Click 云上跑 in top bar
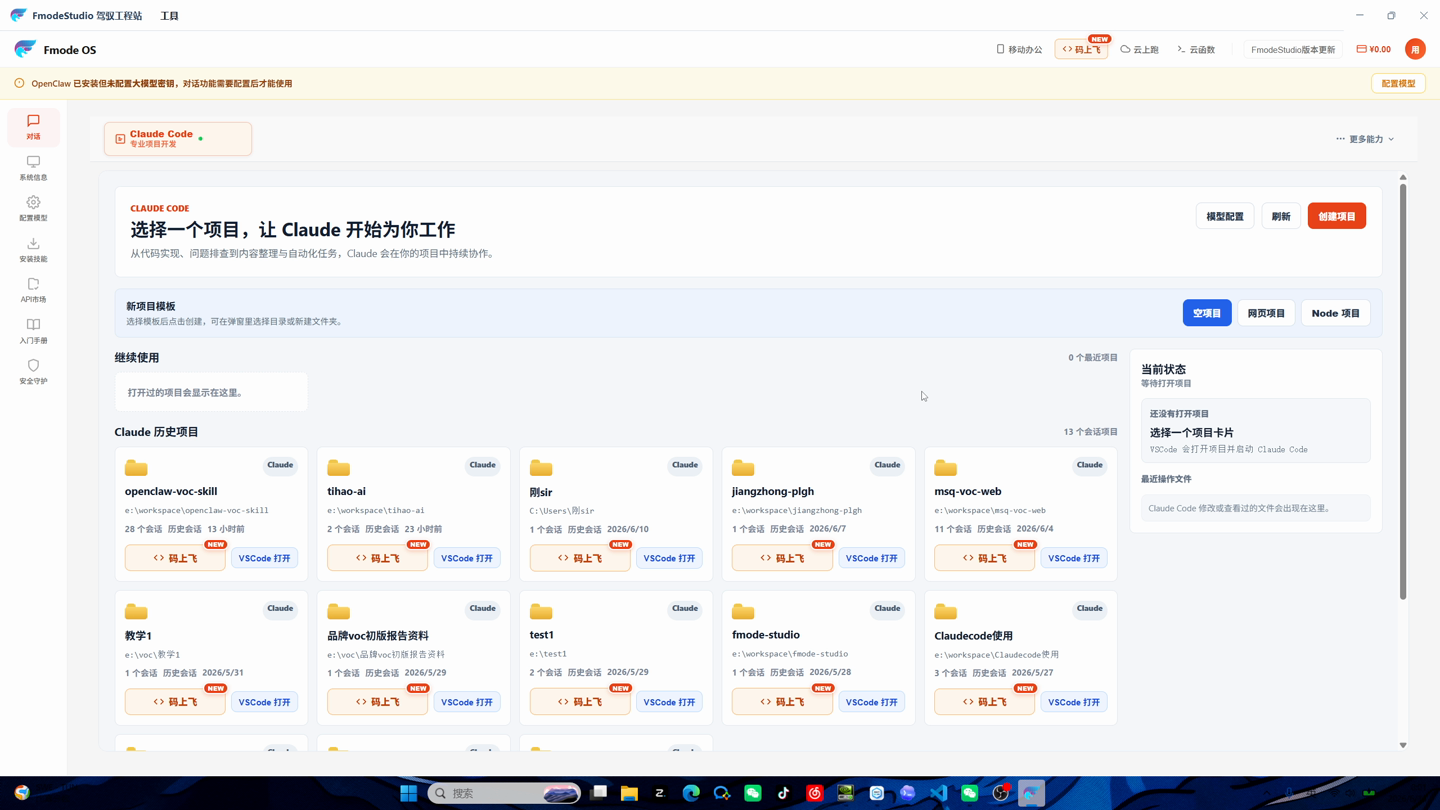Image resolution: width=1440 pixels, height=810 pixels. (x=1140, y=49)
